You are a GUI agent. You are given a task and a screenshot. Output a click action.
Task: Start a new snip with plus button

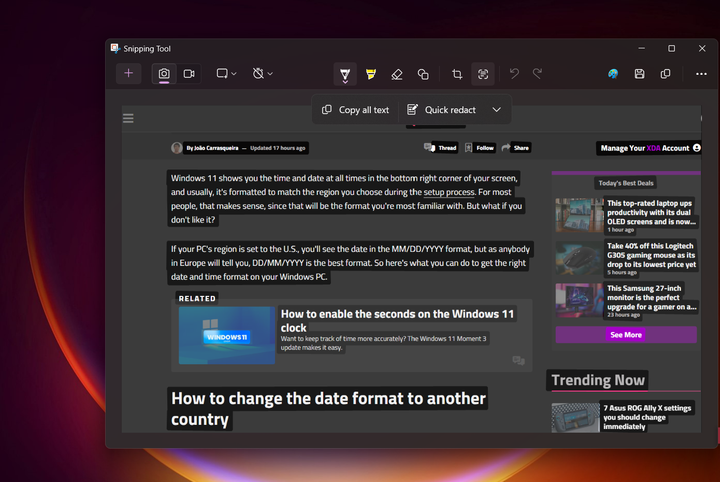coord(129,73)
